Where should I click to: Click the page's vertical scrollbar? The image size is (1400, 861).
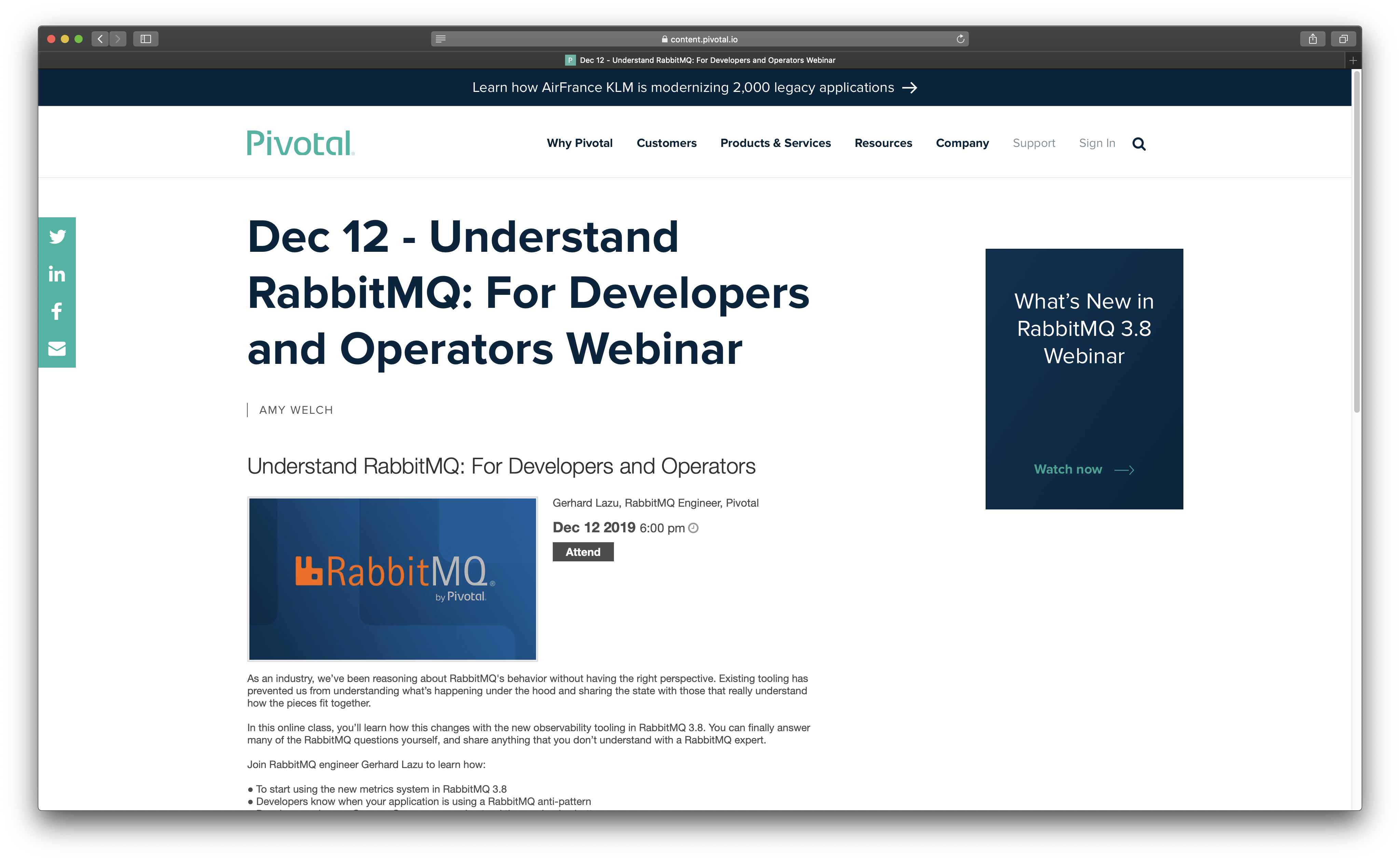pyautogui.click(x=1357, y=242)
